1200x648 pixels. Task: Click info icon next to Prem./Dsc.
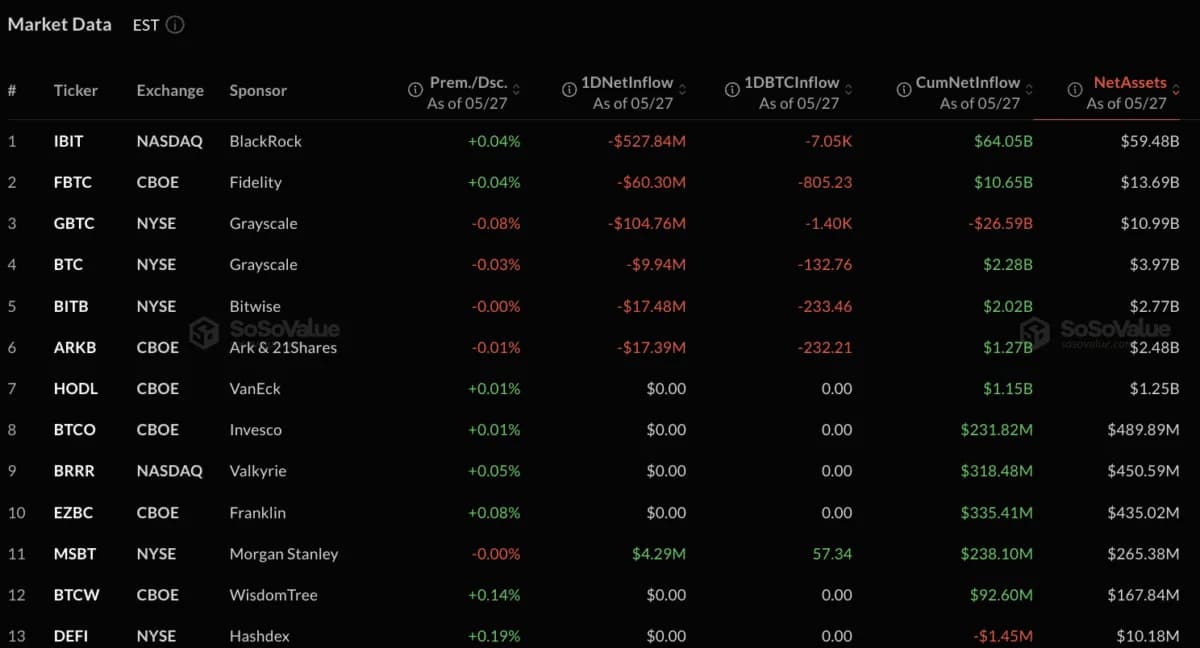(x=415, y=90)
